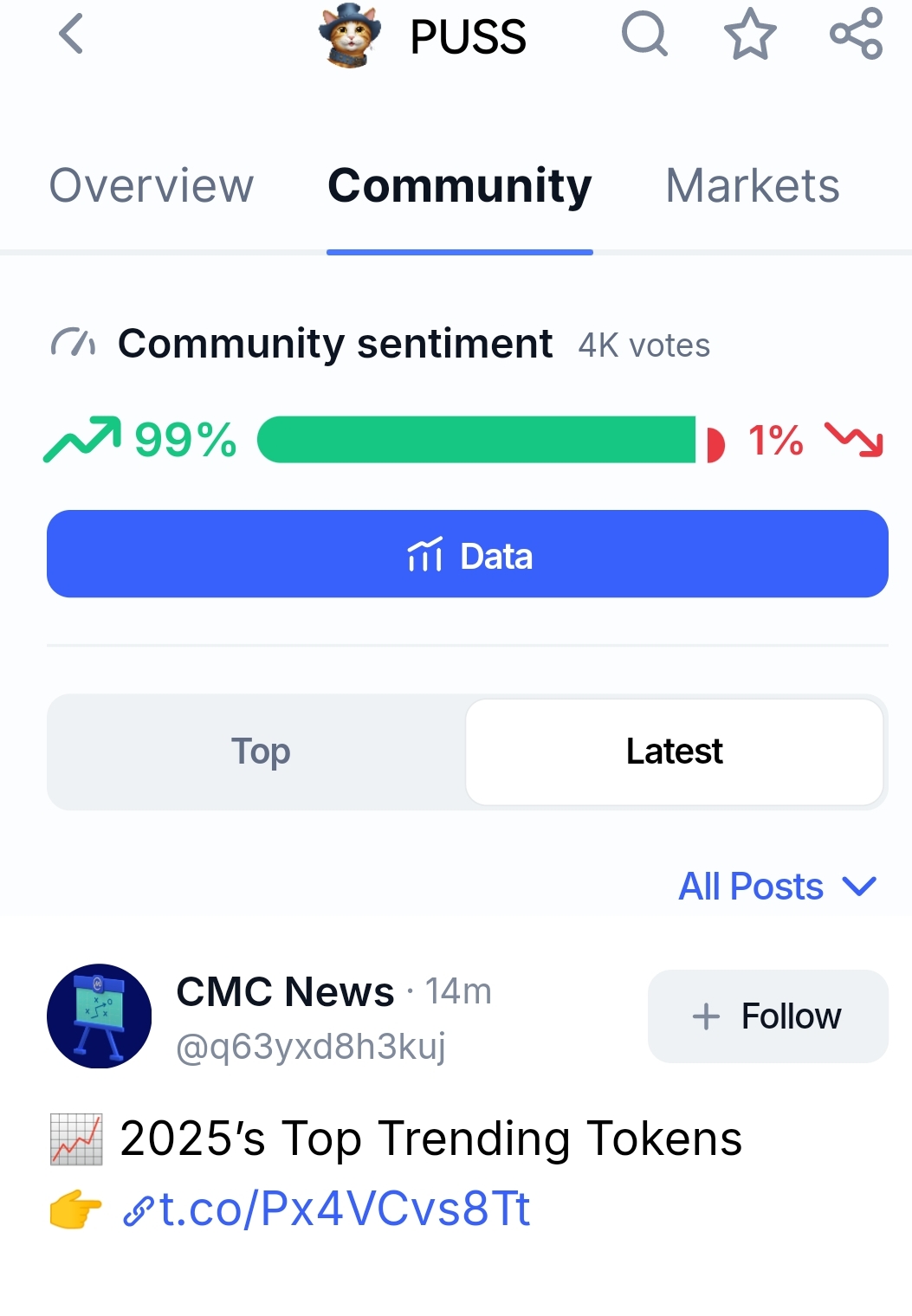Tap the chevron next to All Posts
Viewport: 912px width, 1316px height.
860,887
